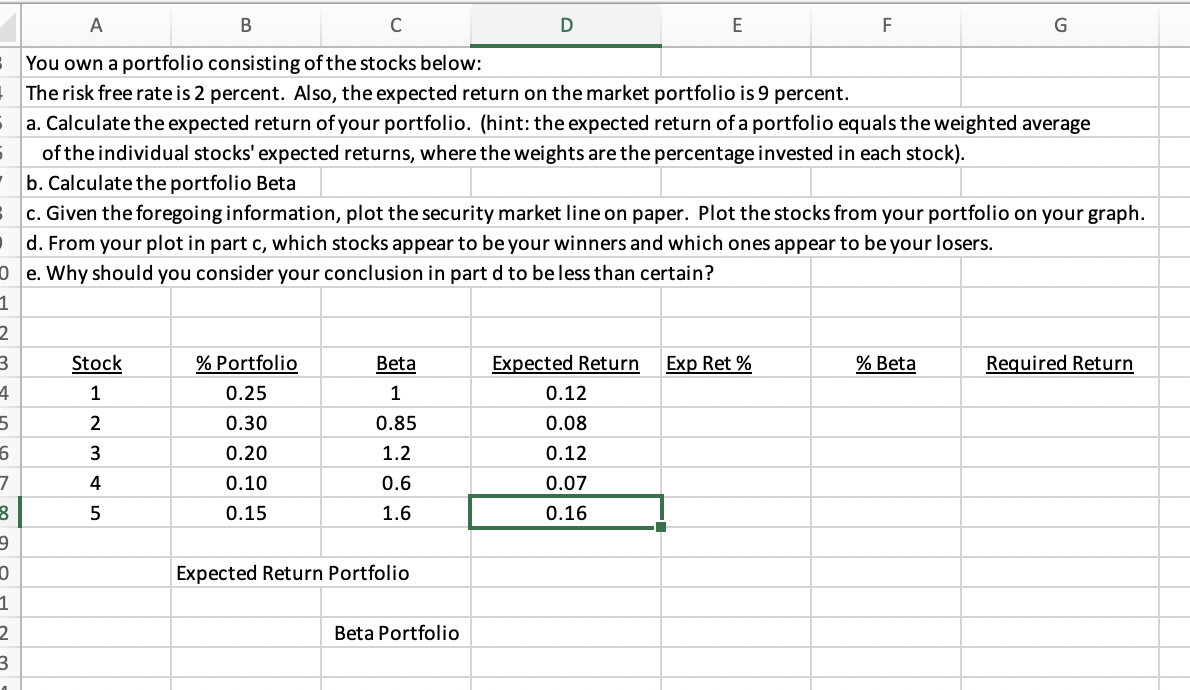
Task: Select the Stock column header cell
Action: coord(96,363)
